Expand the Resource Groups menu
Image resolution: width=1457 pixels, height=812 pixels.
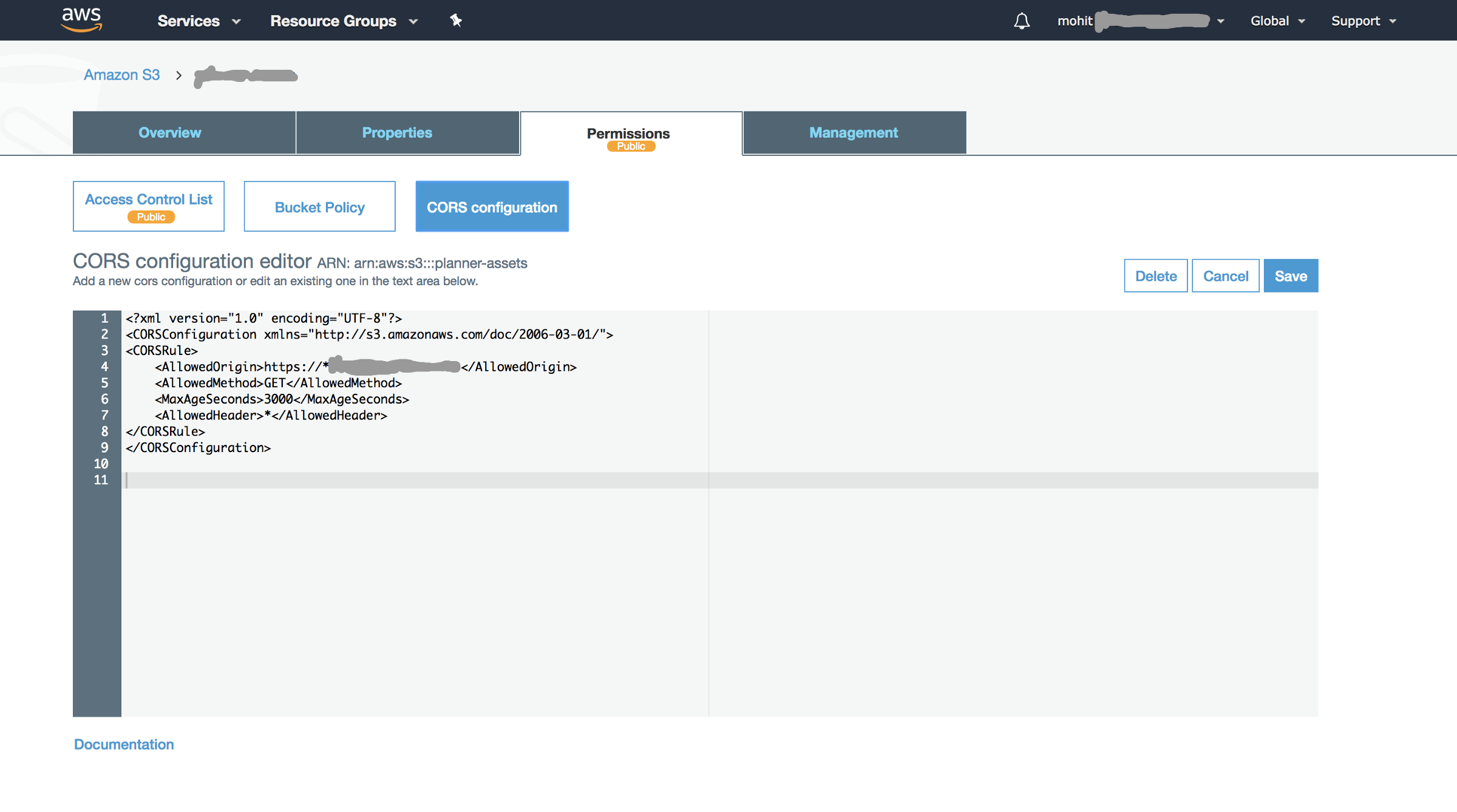[x=344, y=21]
